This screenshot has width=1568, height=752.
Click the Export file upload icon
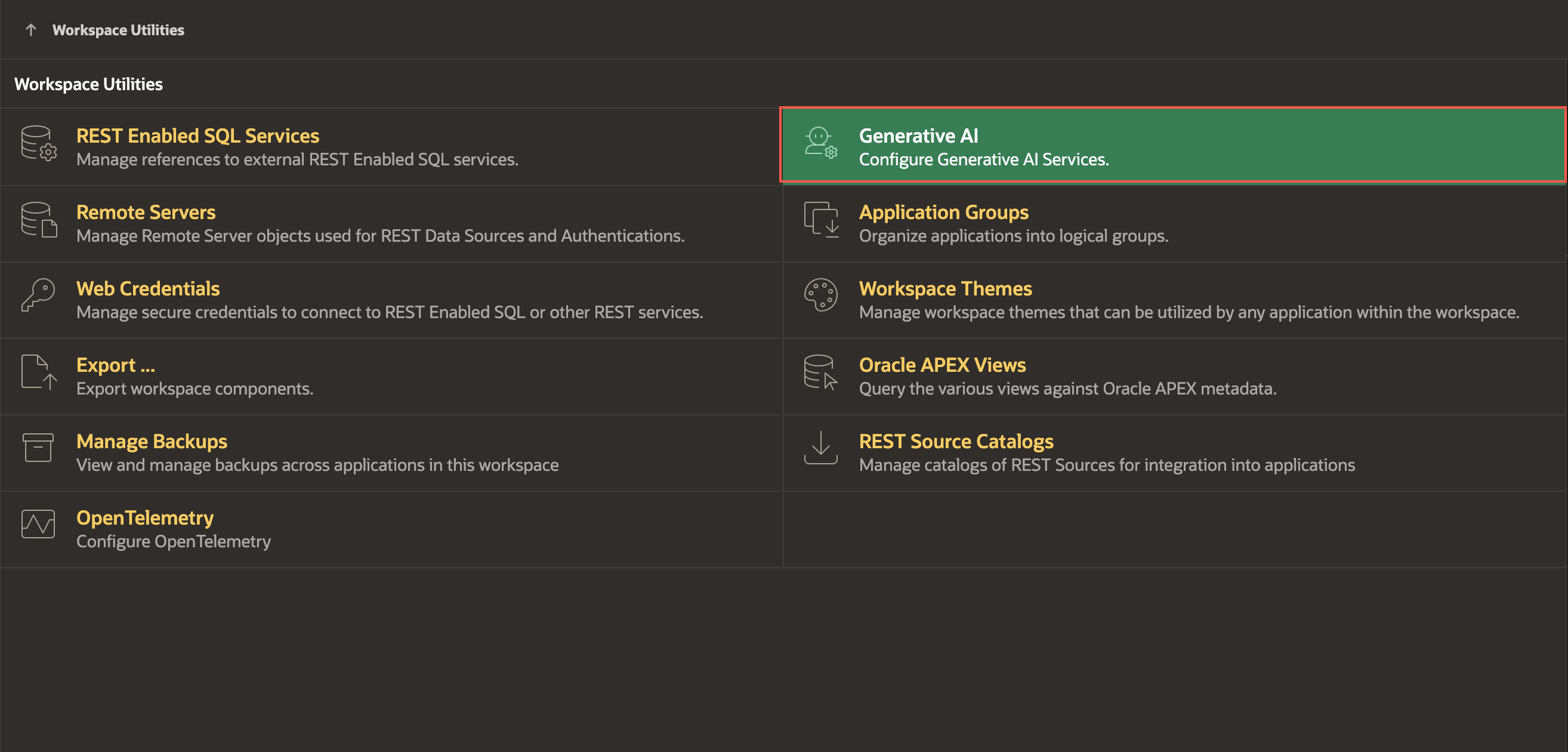point(39,372)
